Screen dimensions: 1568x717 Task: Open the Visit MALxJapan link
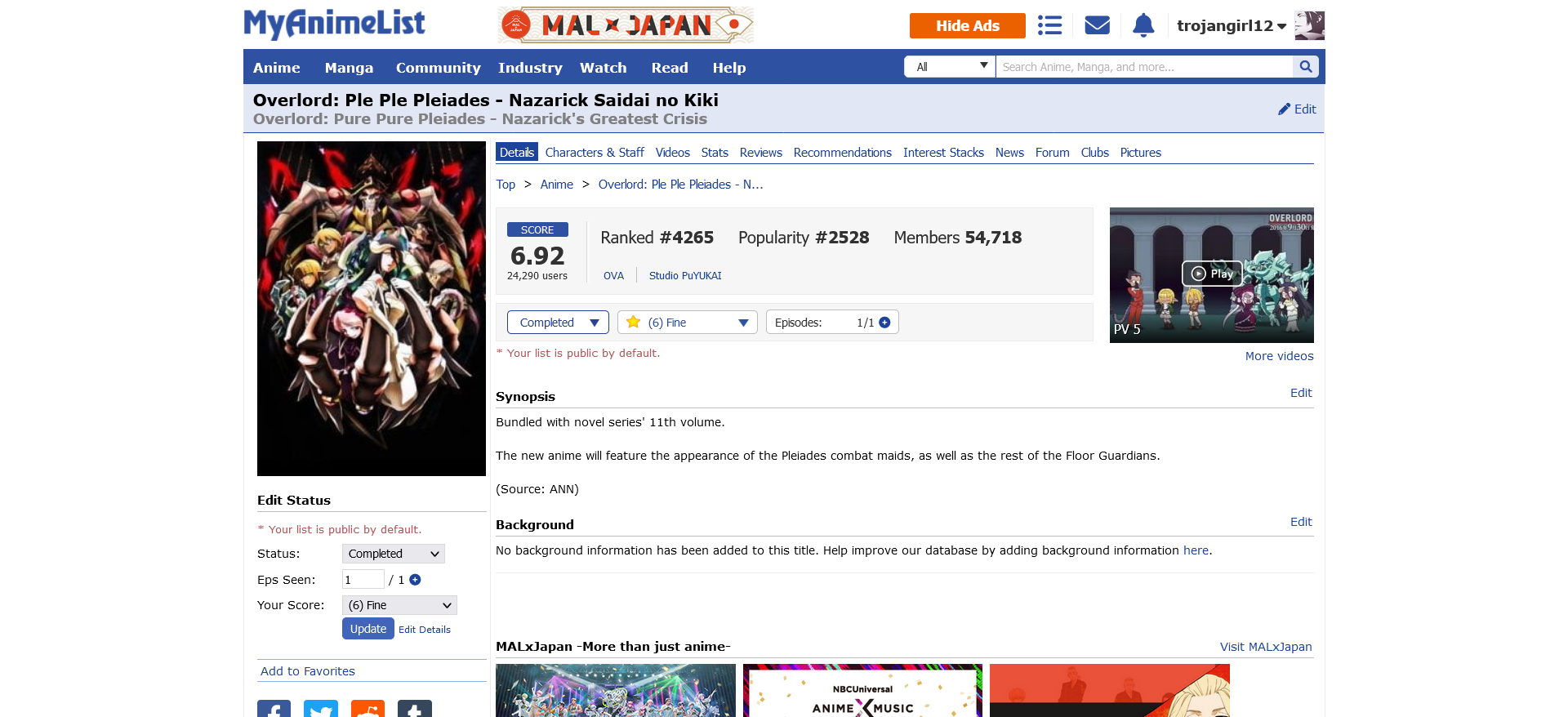(x=1266, y=647)
